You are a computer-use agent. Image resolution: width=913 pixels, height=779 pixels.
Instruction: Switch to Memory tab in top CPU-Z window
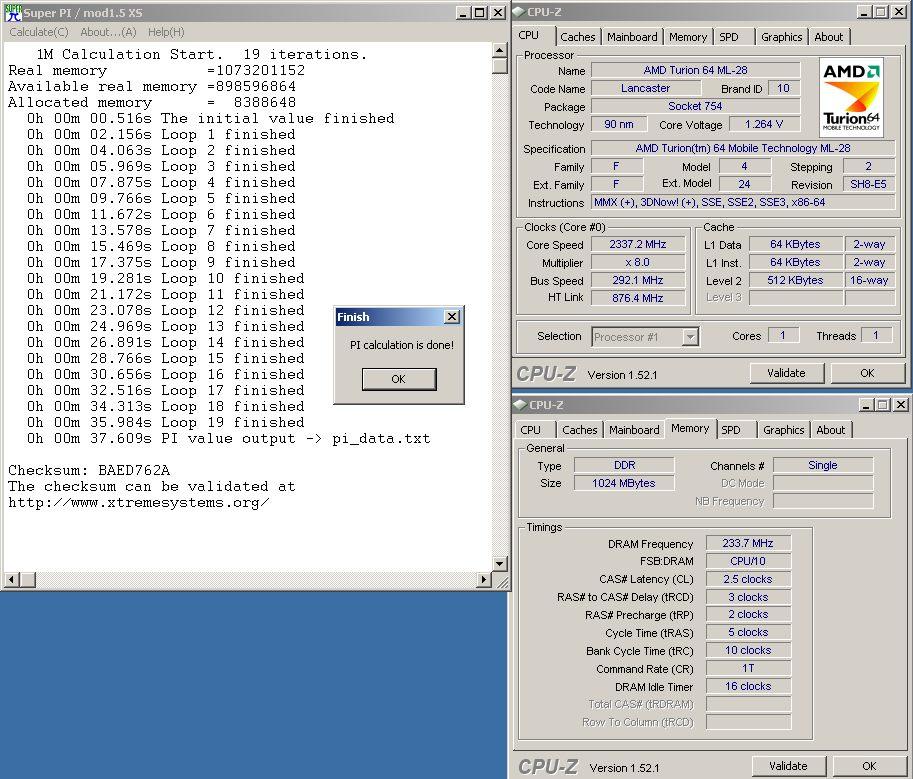[688, 37]
